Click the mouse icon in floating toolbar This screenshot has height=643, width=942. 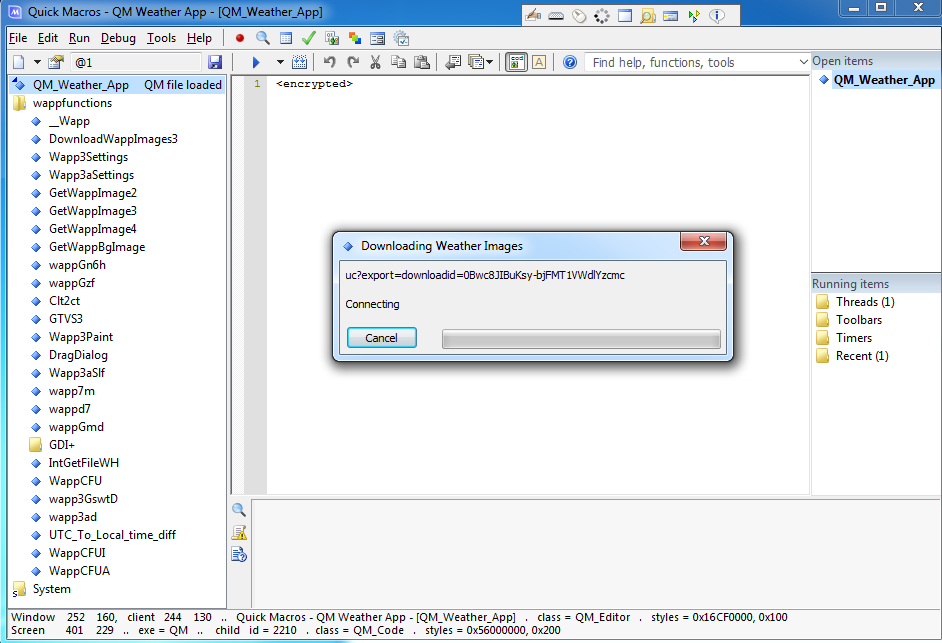(x=579, y=16)
